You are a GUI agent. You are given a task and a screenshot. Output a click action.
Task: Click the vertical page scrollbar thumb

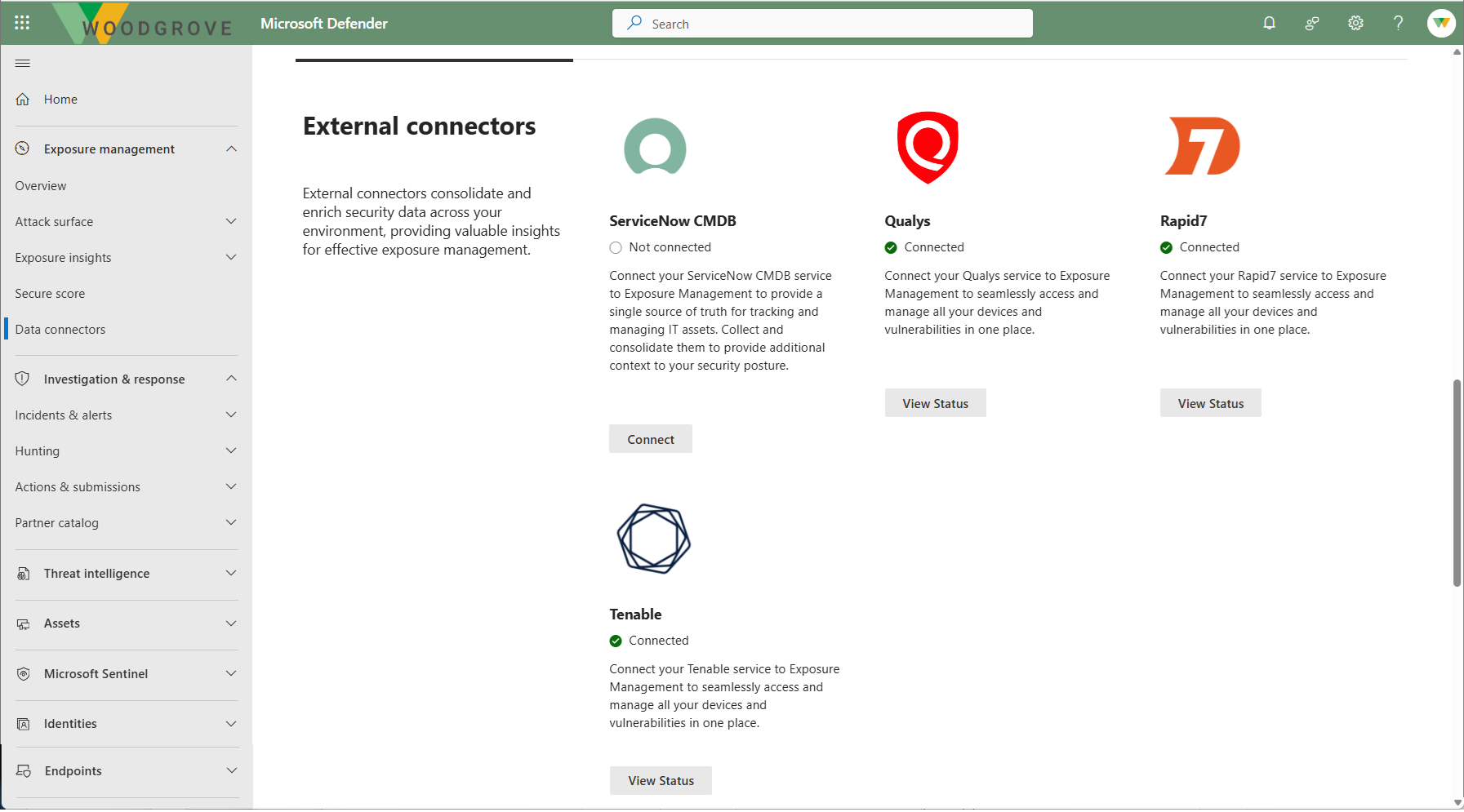(1457, 482)
